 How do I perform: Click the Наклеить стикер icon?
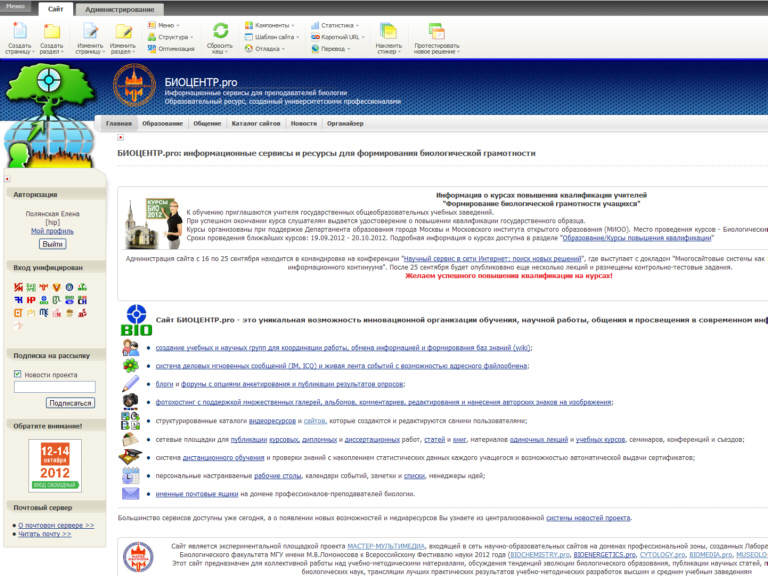click(x=388, y=31)
